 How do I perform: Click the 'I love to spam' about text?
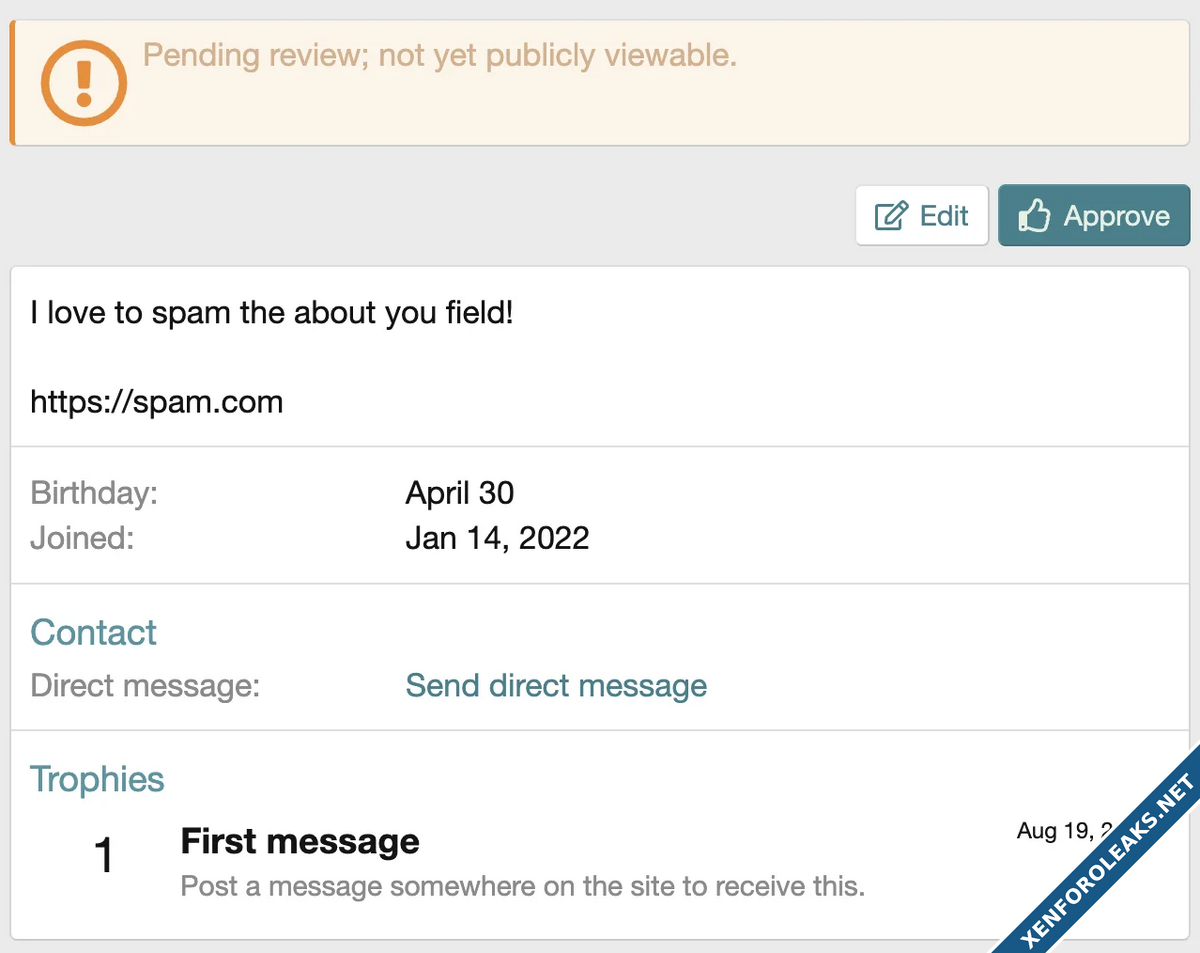point(272,313)
